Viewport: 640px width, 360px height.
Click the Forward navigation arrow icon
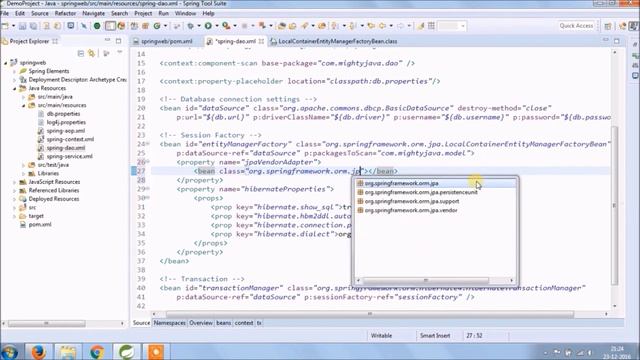[400, 26]
